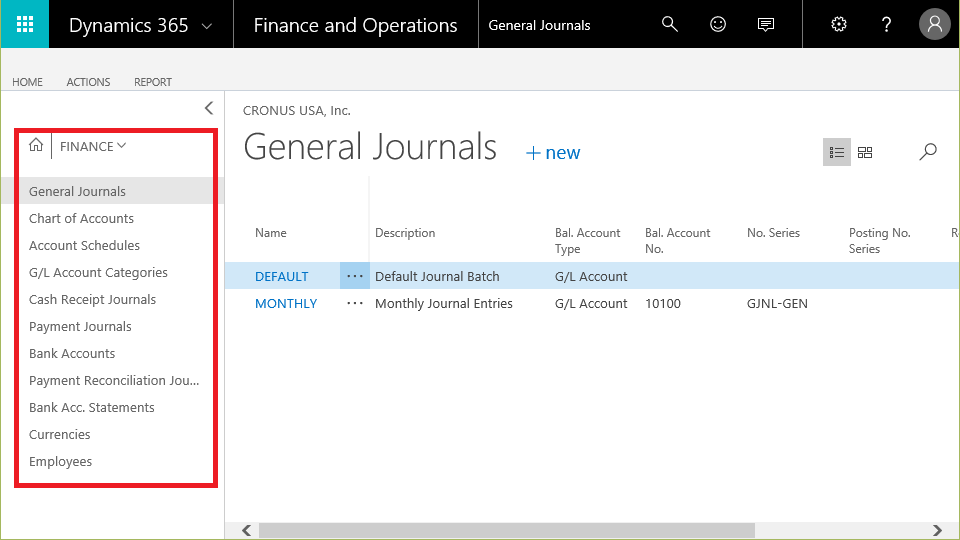The image size is (960, 540).
Task: Open Currencies page
Action: pos(60,434)
